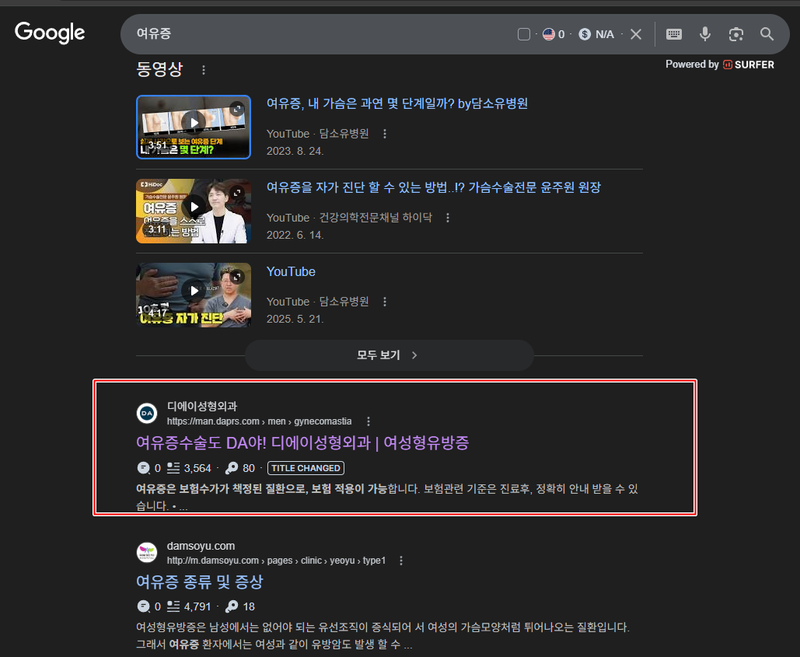Click traffic icon showing 0 in damsoyu result

coord(143,606)
